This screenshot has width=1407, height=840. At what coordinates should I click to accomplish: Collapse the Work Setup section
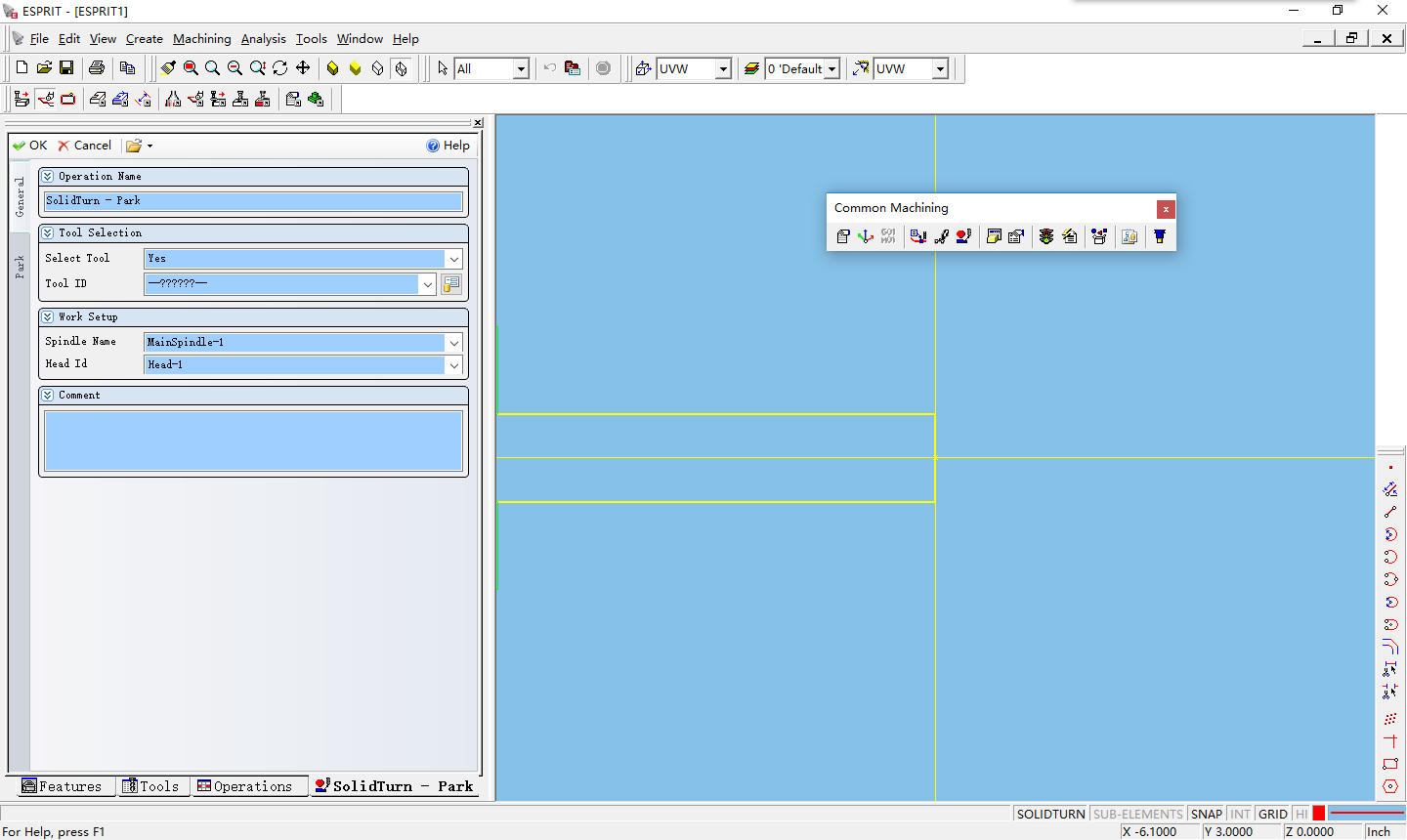(x=48, y=317)
